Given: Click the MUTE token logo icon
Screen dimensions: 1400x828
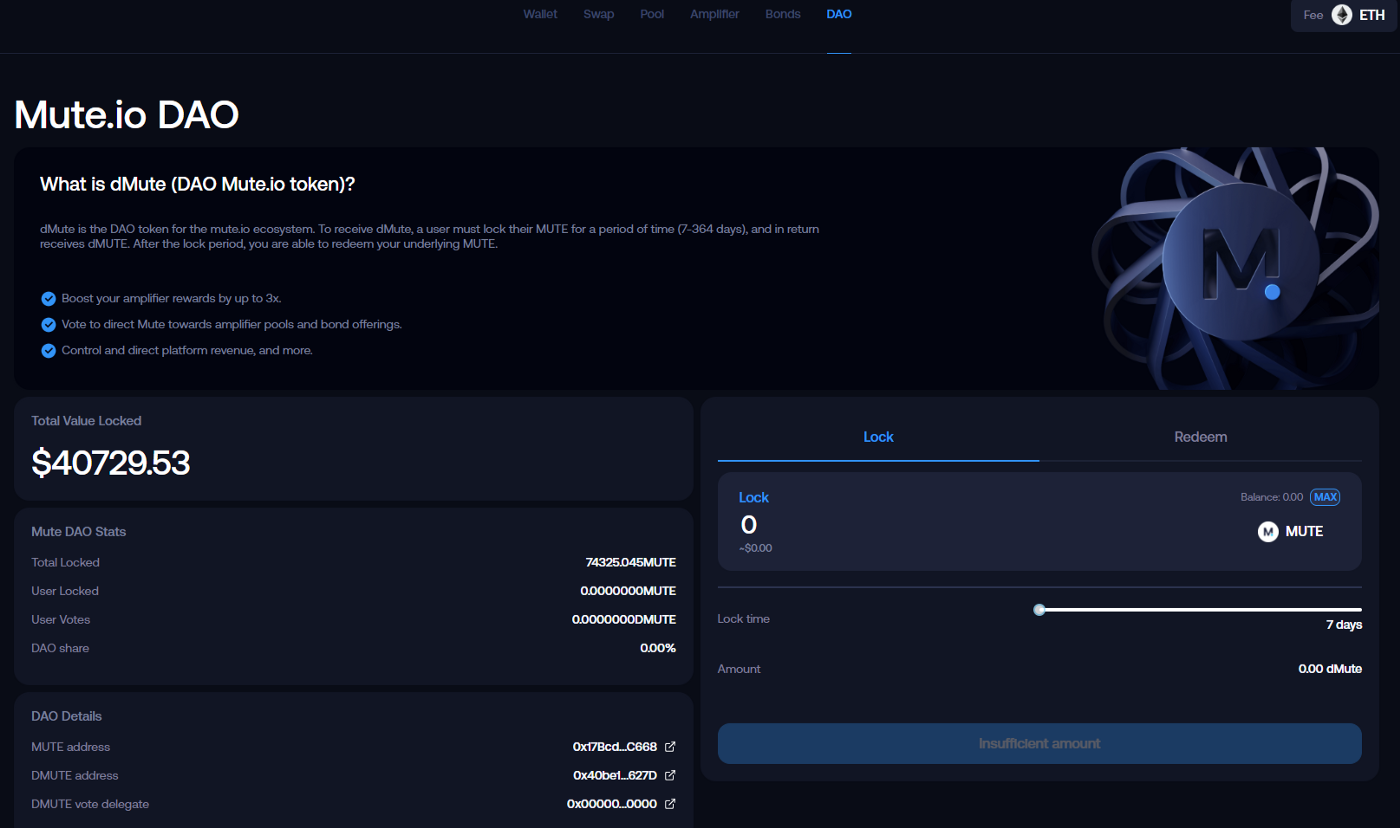Looking at the screenshot, I should (x=1268, y=532).
